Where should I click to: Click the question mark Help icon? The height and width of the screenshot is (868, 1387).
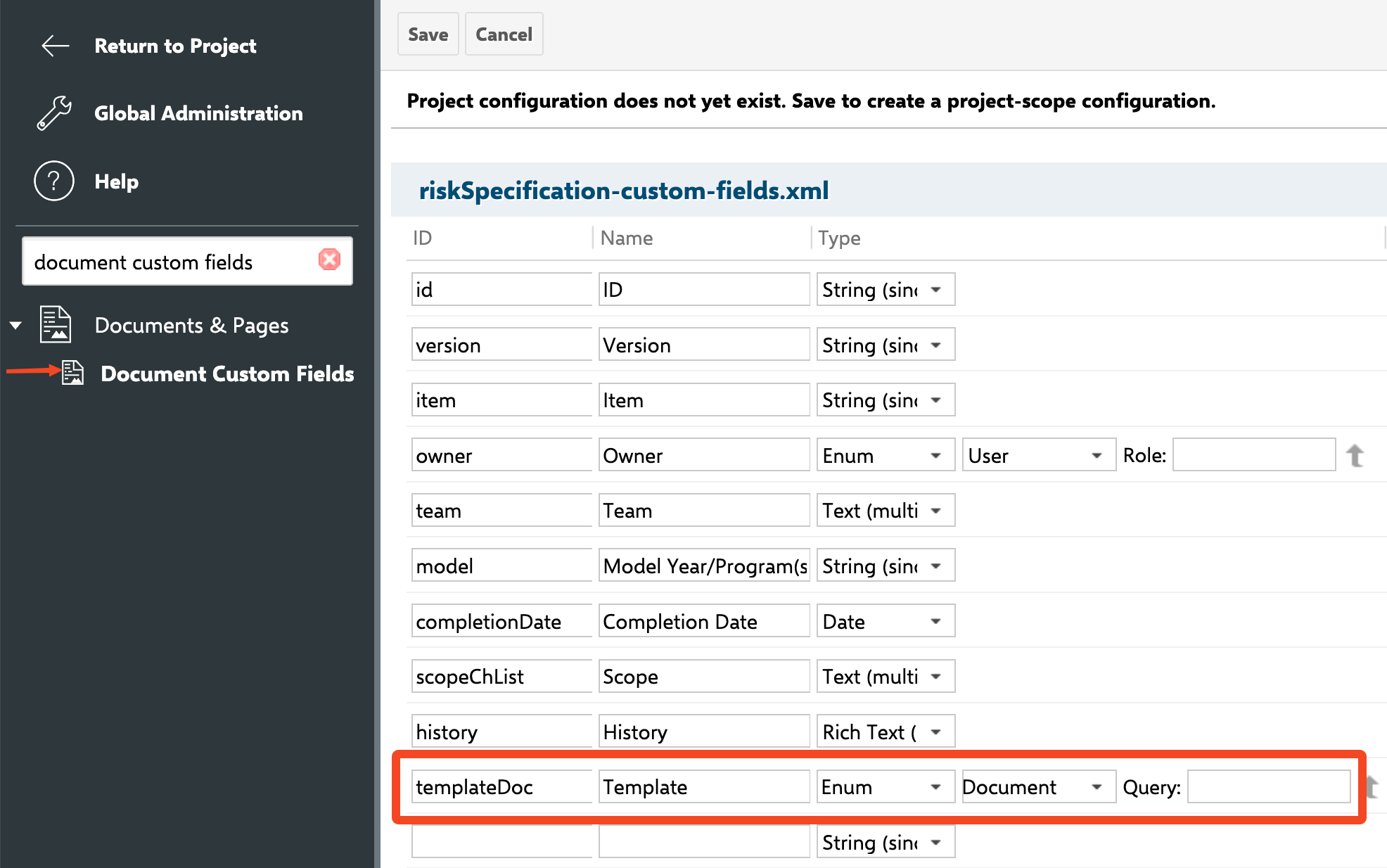coord(54,181)
